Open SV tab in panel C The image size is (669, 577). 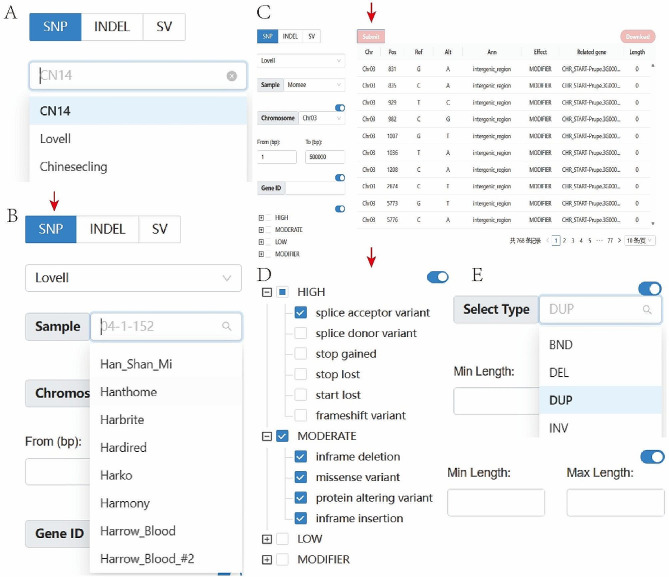pyautogui.click(x=311, y=36)
